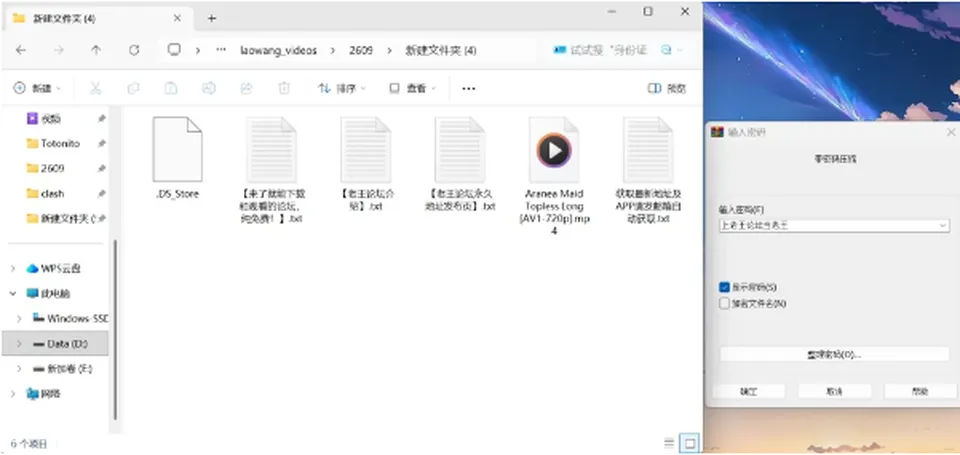Open the 查看 View dropdown
The width and height of the screenshot is (960, 455).
point(413,89)
